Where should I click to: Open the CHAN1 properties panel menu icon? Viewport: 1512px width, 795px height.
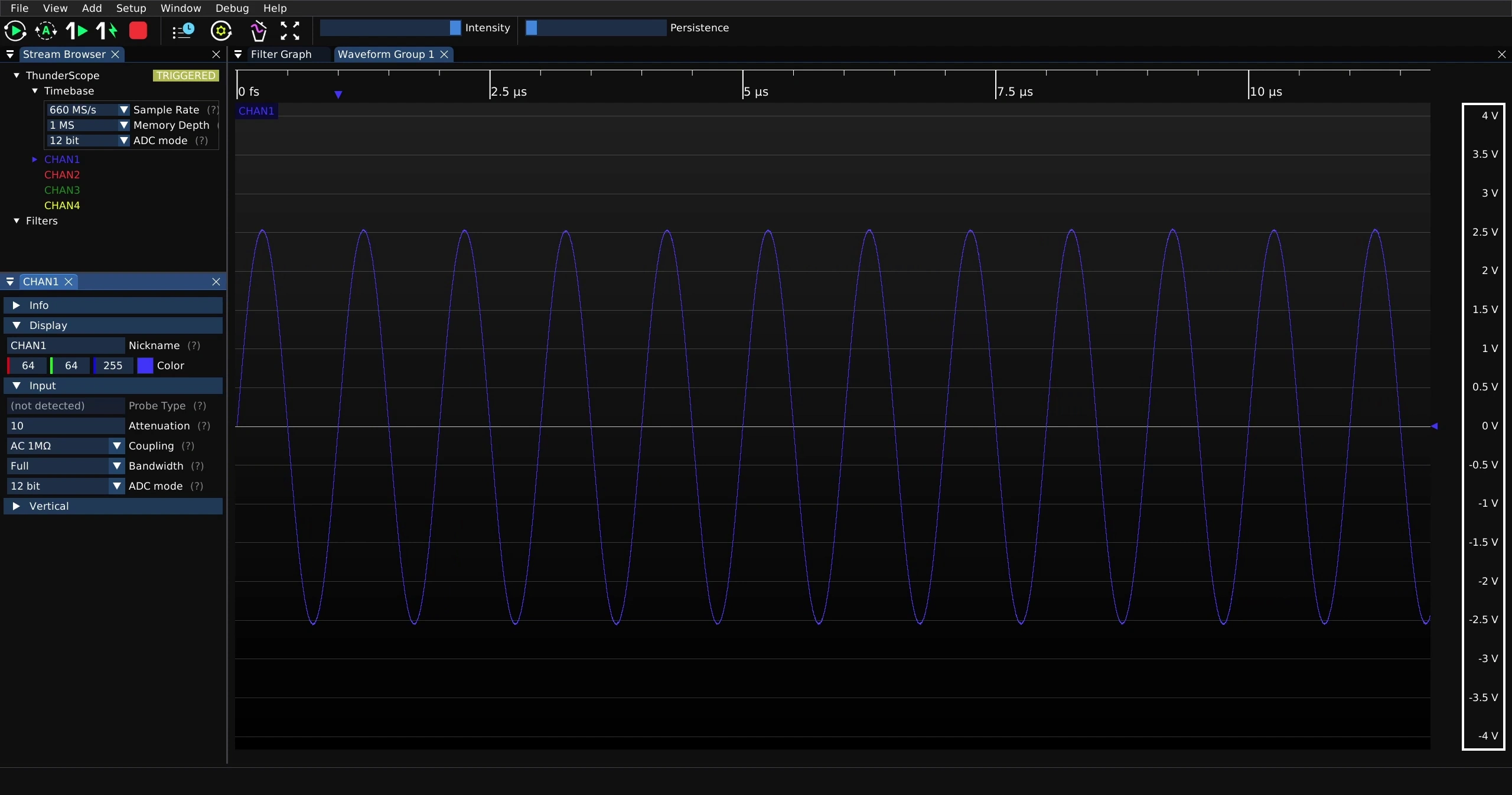click(10, 282)
